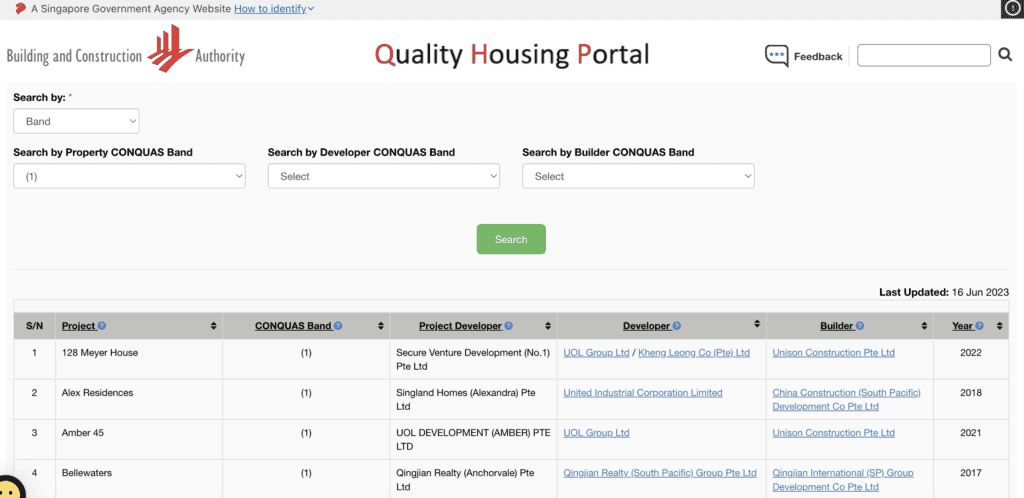Screen dimensions: 1024x498
Task: Click the magnifying glass search icon
Action: [x=1005, y=55]
